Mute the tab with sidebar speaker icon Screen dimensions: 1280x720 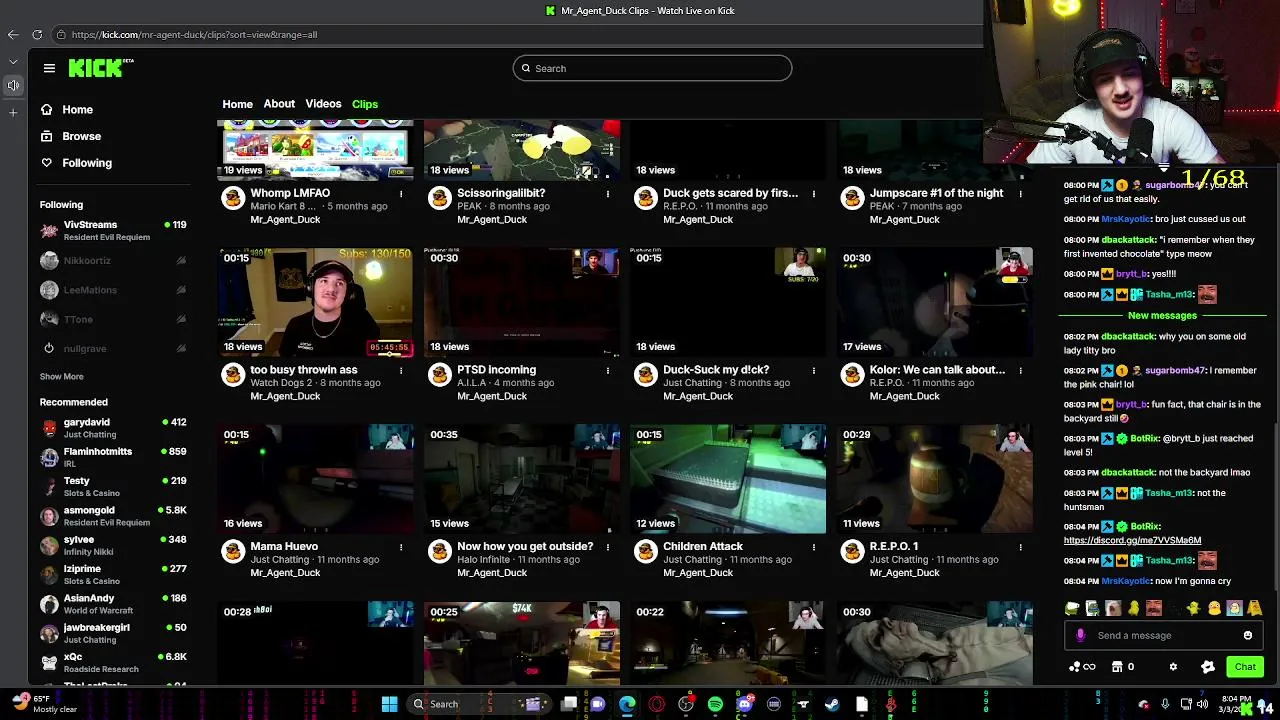13,85
